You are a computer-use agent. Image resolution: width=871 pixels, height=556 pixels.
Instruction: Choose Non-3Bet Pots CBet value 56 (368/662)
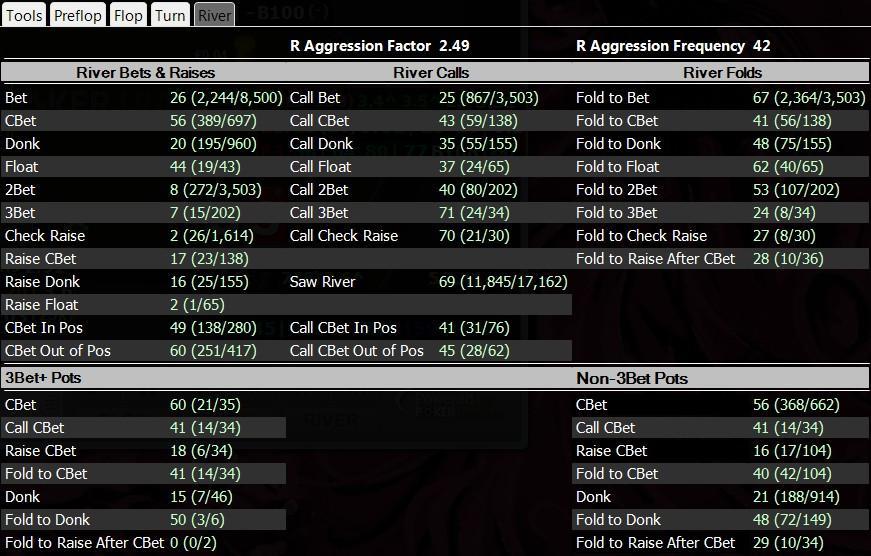796,405
